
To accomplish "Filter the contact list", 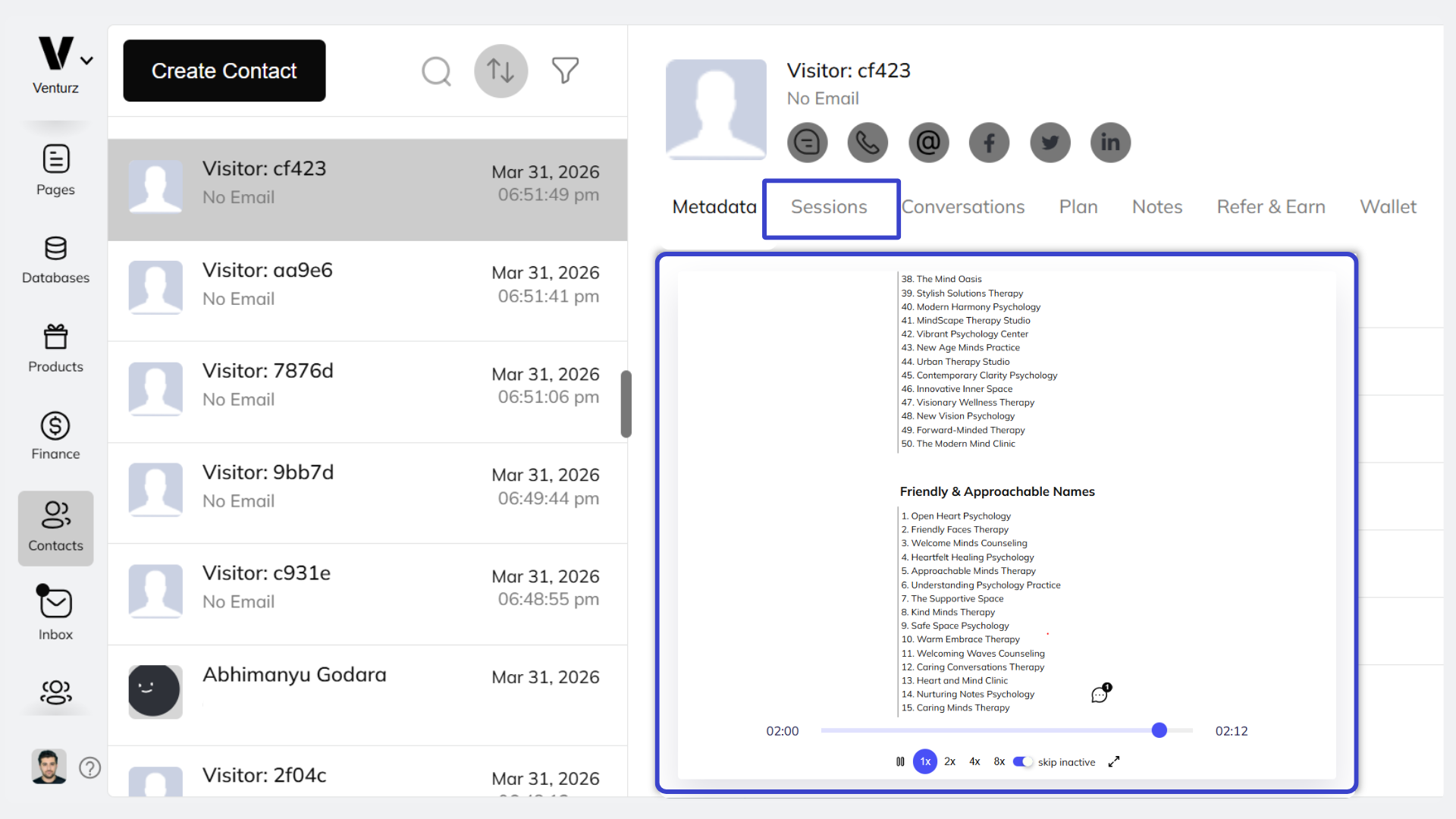I will point(565,71).
